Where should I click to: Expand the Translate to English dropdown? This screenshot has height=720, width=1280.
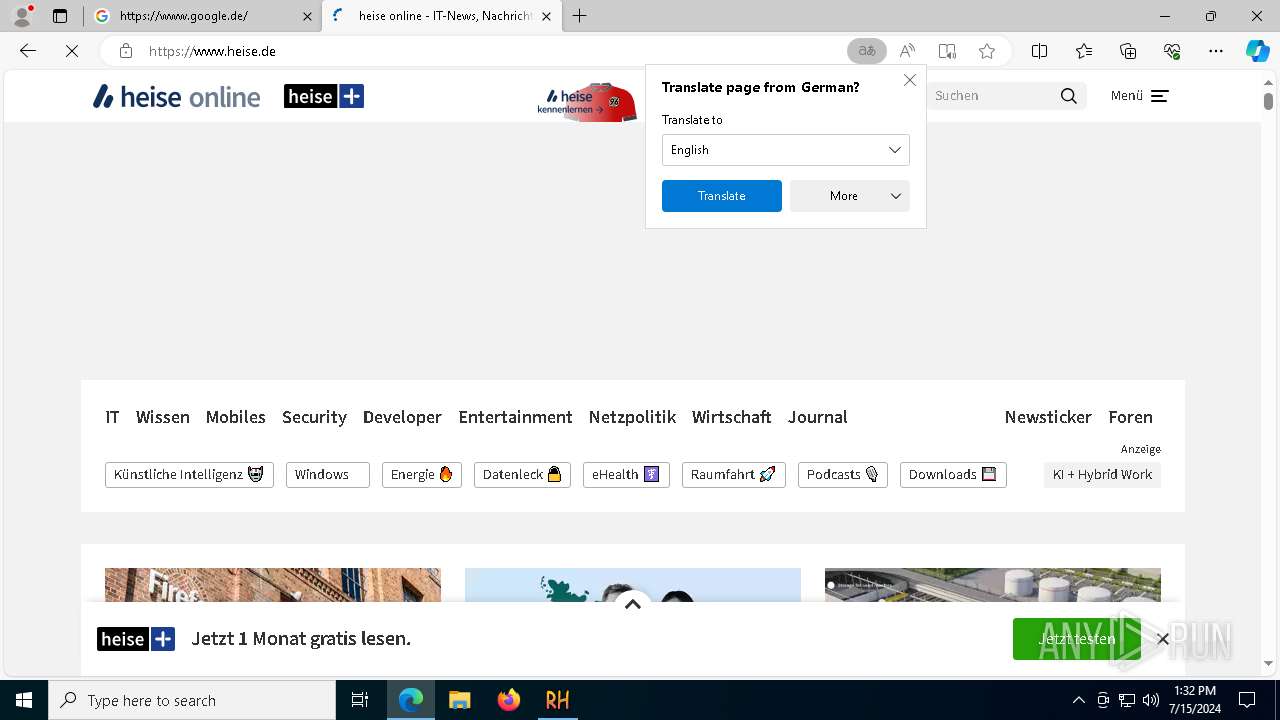(786, 150)
